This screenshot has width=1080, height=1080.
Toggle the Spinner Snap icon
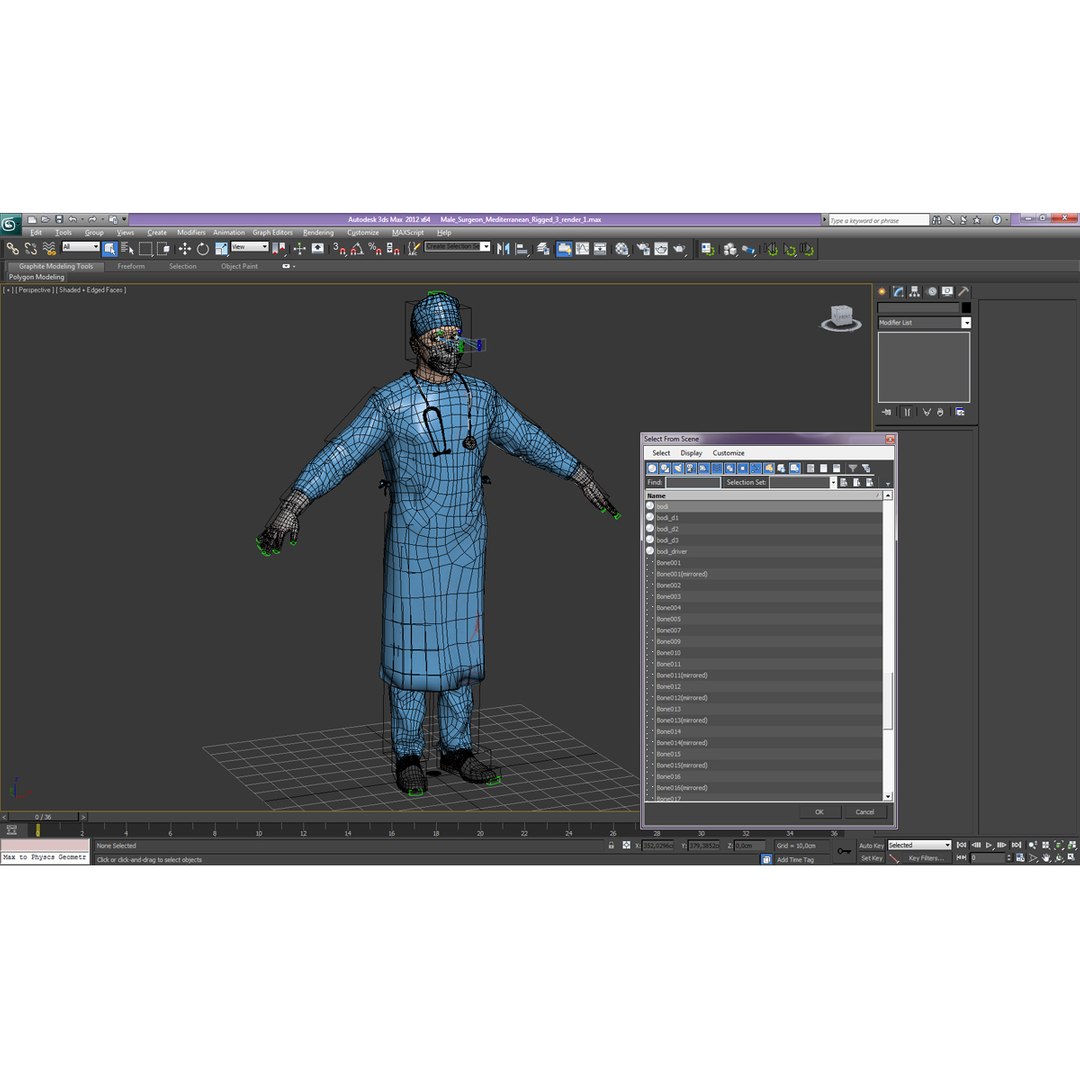point(393,249)
